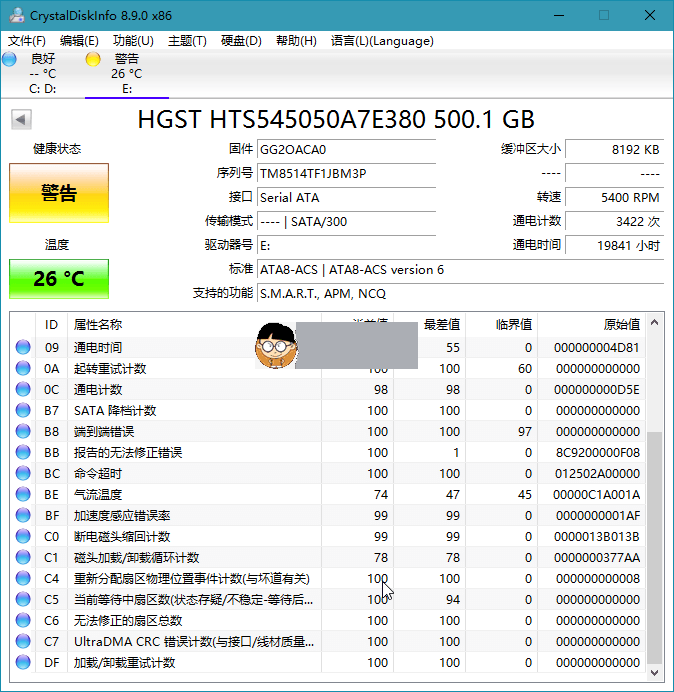Viewport: 674px width, 692px height.
Task: Click the blue status icon for row BB
Action: (23, 452)
